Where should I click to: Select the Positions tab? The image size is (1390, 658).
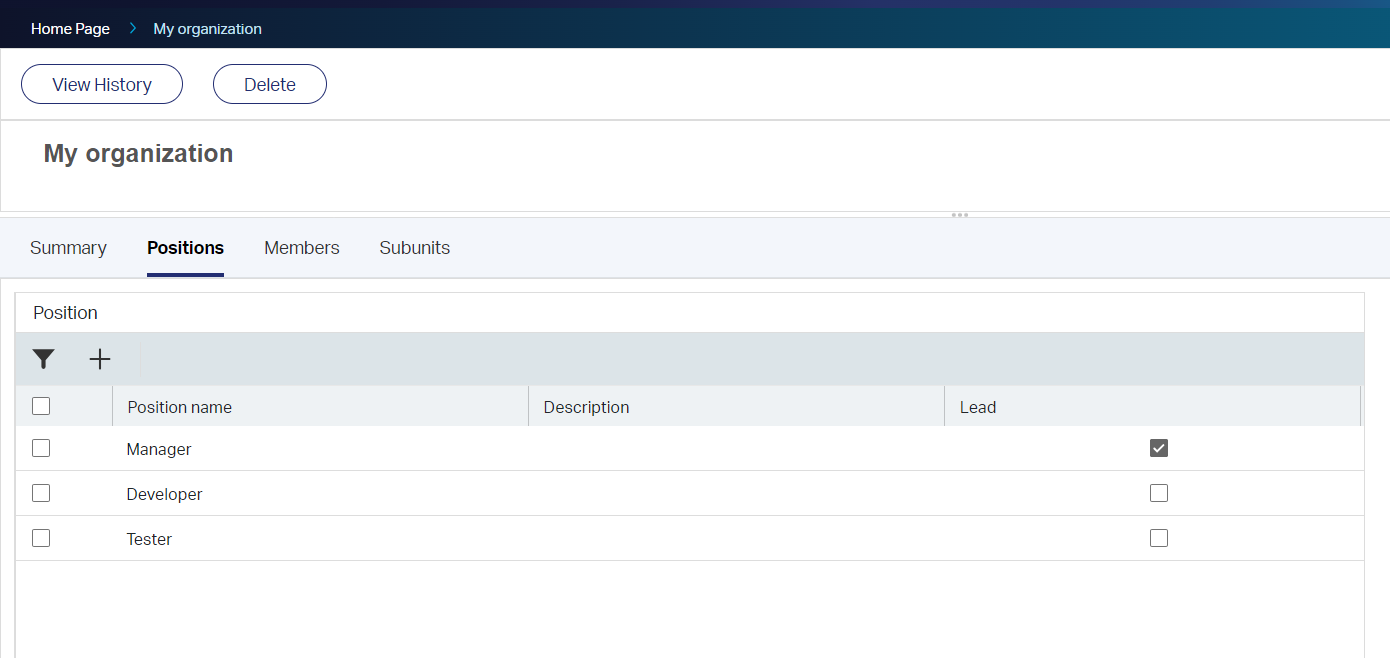click(x=185, y=247)
